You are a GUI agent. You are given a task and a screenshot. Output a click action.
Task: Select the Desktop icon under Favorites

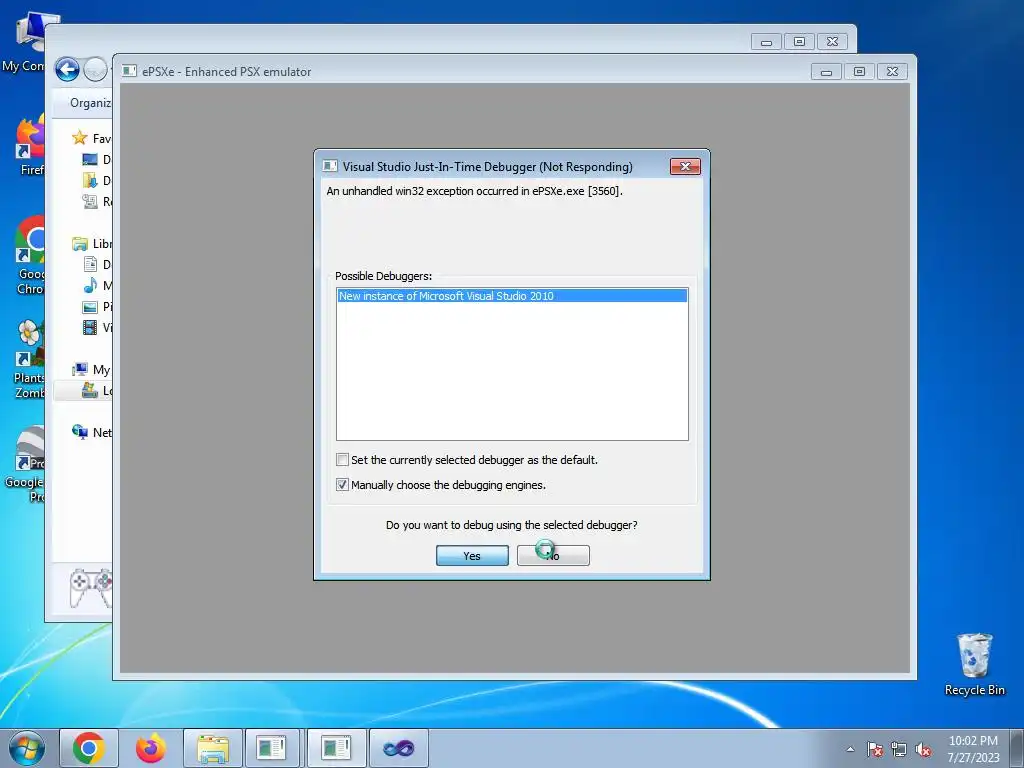pos(90,159)
